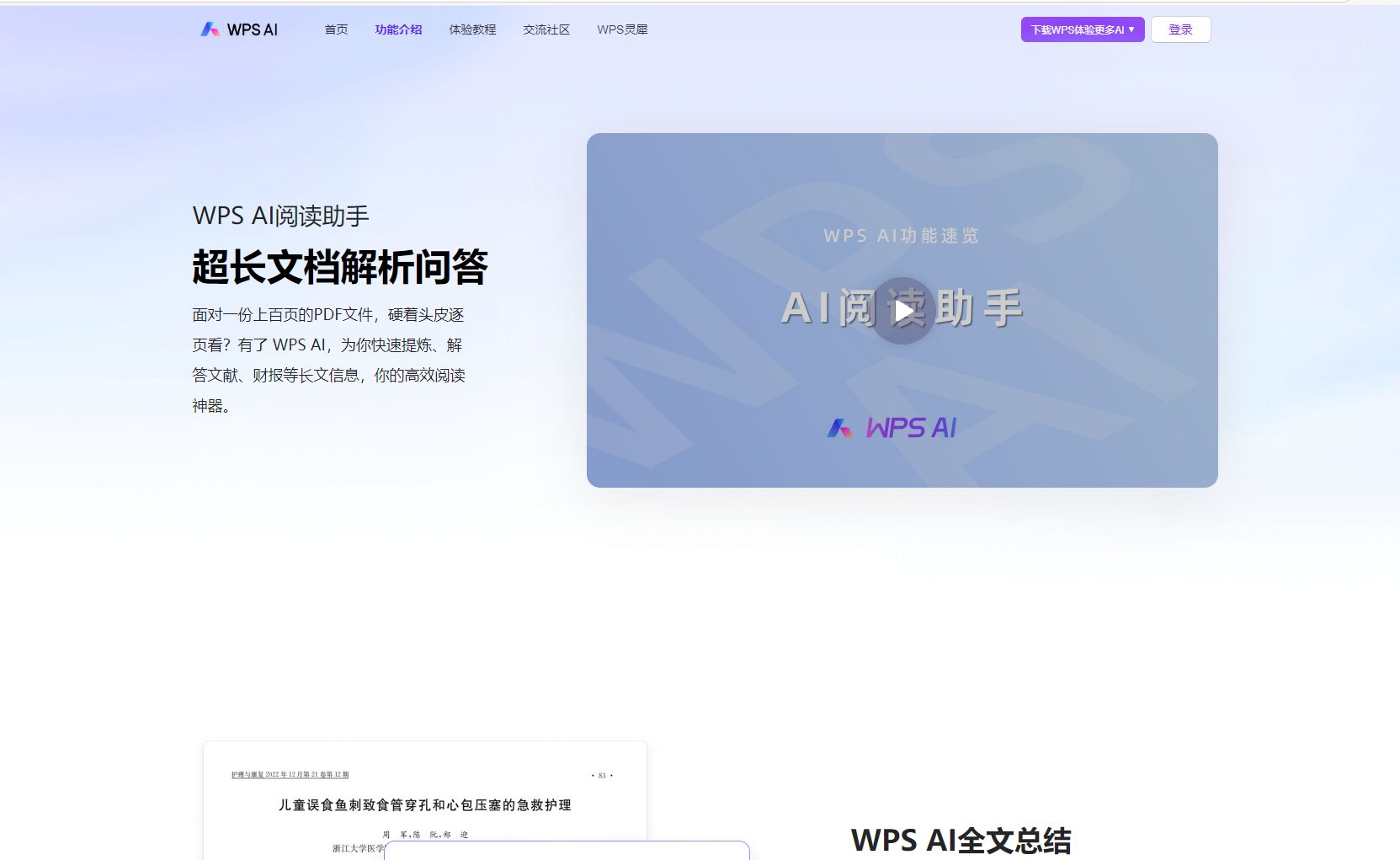Open the 交流社区 page
Image resolution: width=1400 pixels, height=860 pixels.
pos(546,29)
